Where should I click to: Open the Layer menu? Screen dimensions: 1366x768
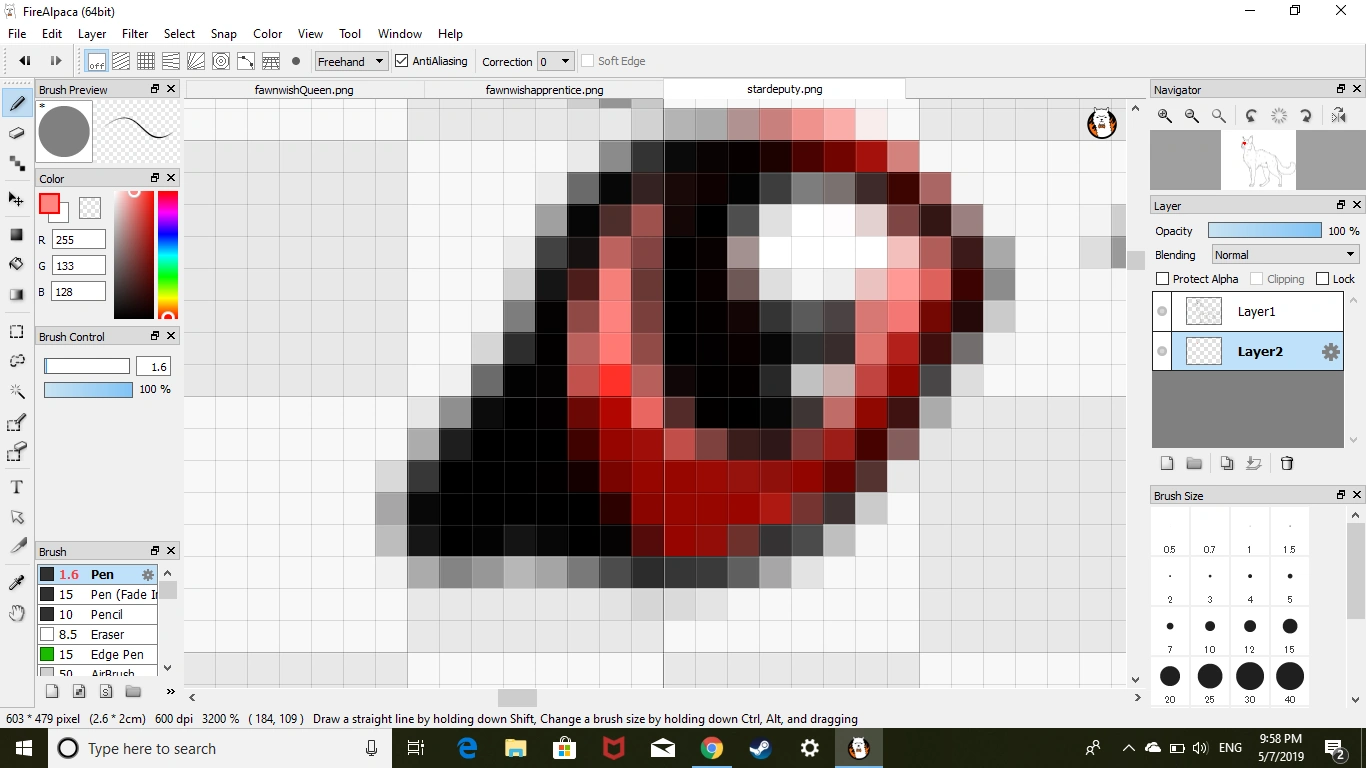tap(92, 34)
